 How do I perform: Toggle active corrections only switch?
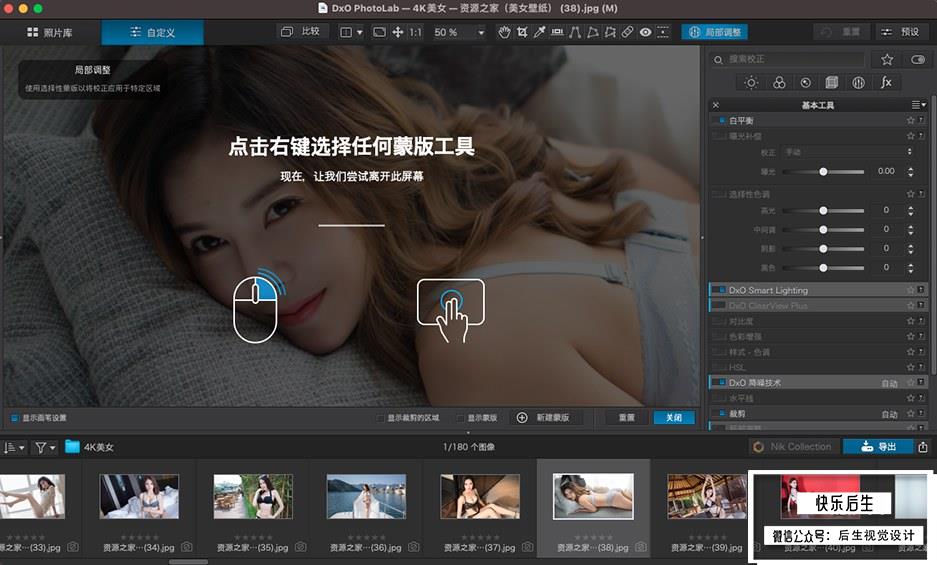pyautogui.click(x=918, y=59)
